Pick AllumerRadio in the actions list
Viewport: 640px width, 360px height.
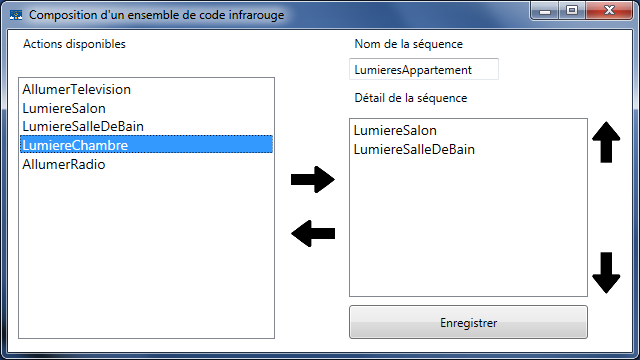pos(146,164)
